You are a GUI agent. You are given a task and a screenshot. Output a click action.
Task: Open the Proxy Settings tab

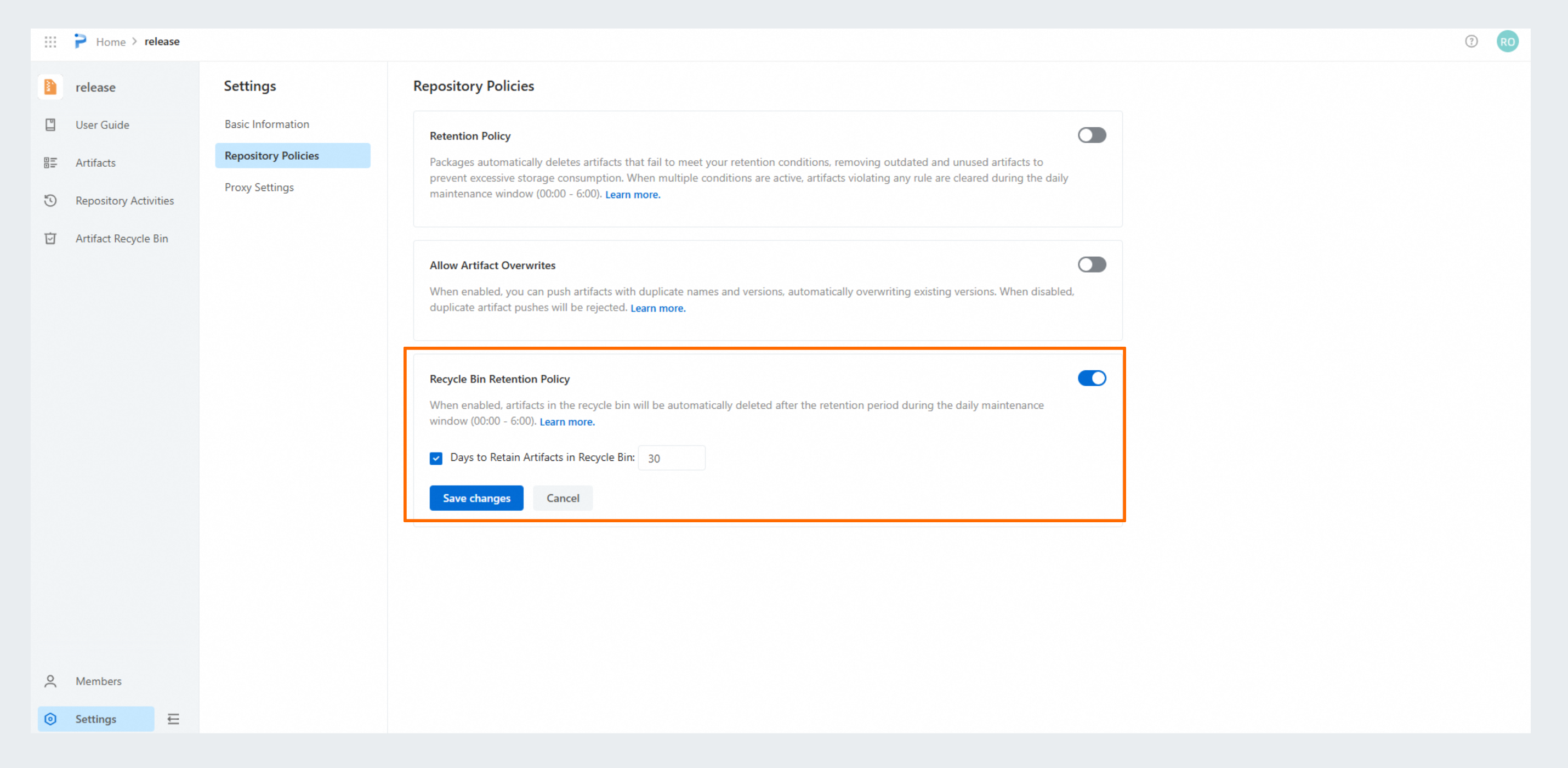click(x=259, y=187)
